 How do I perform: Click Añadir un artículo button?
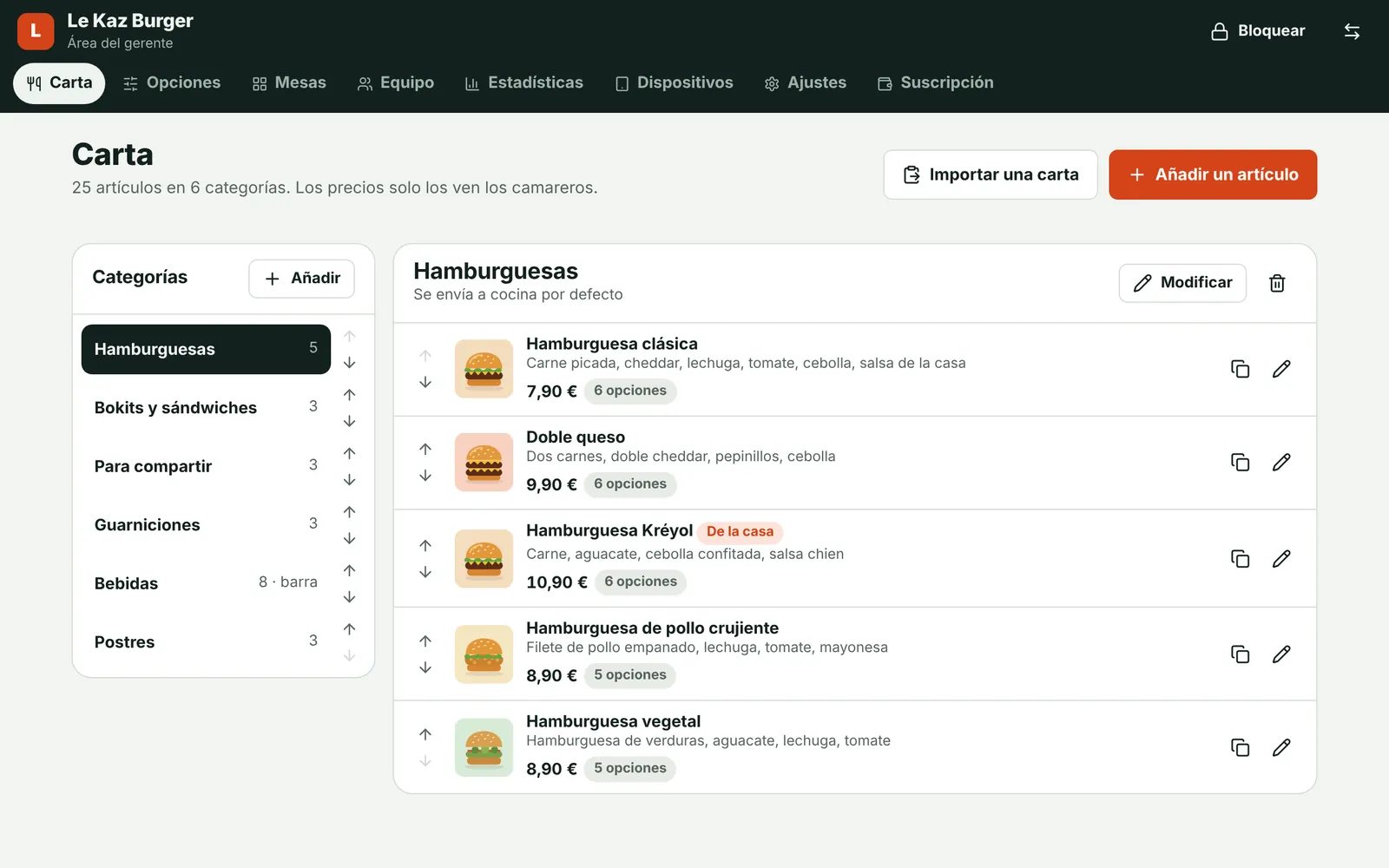coord(1213,174)
